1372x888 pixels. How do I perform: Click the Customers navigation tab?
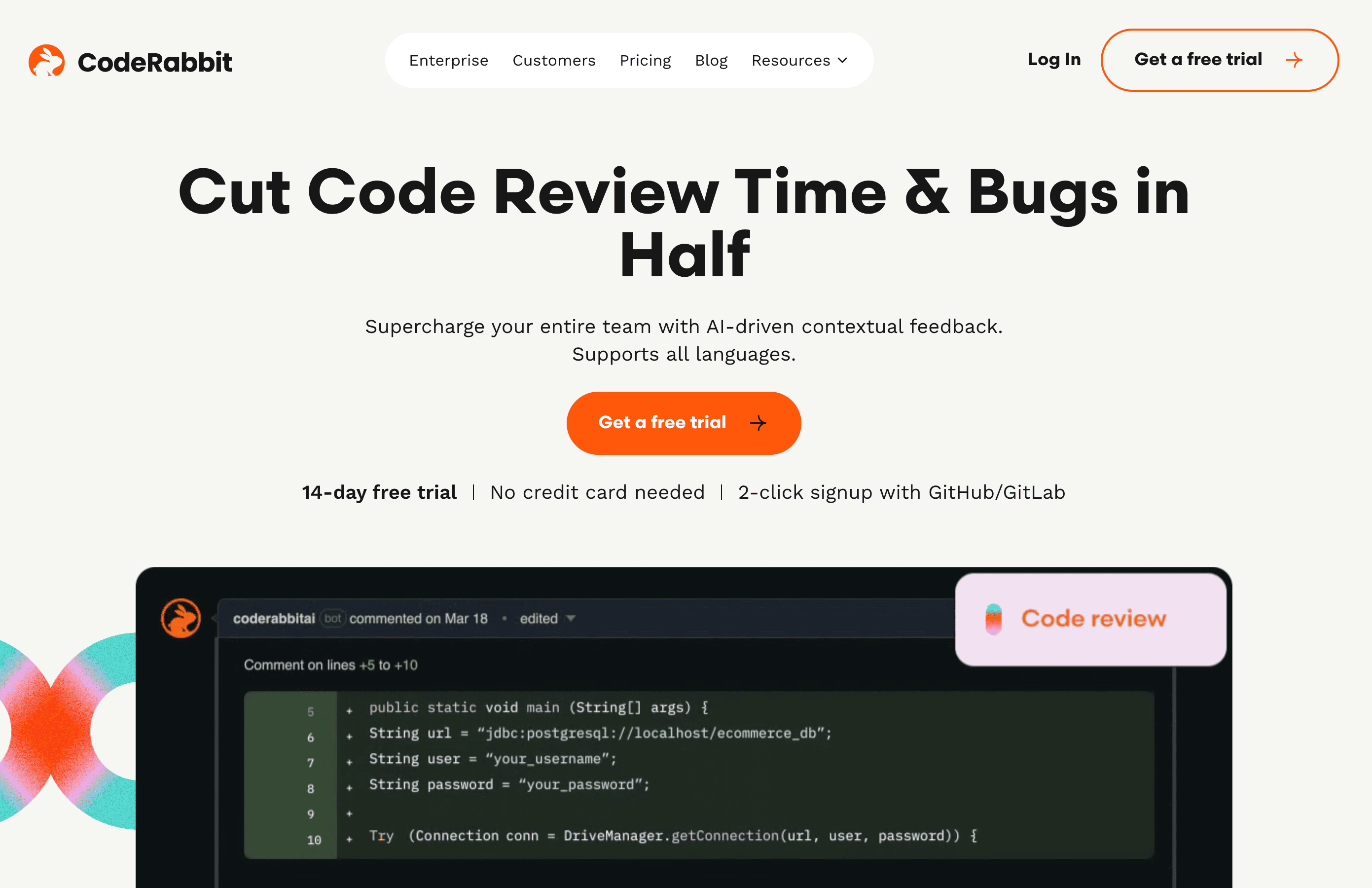click(553, 60)
